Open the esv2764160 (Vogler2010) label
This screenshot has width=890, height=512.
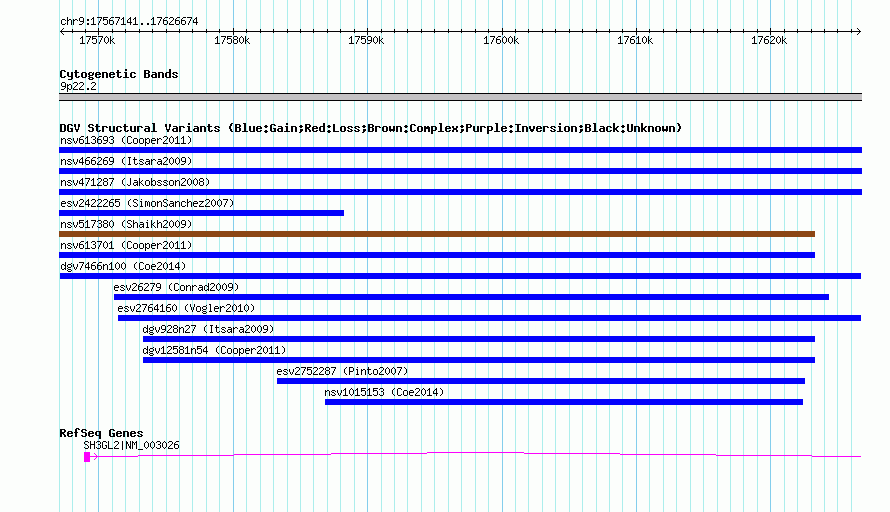coord(186,308)
